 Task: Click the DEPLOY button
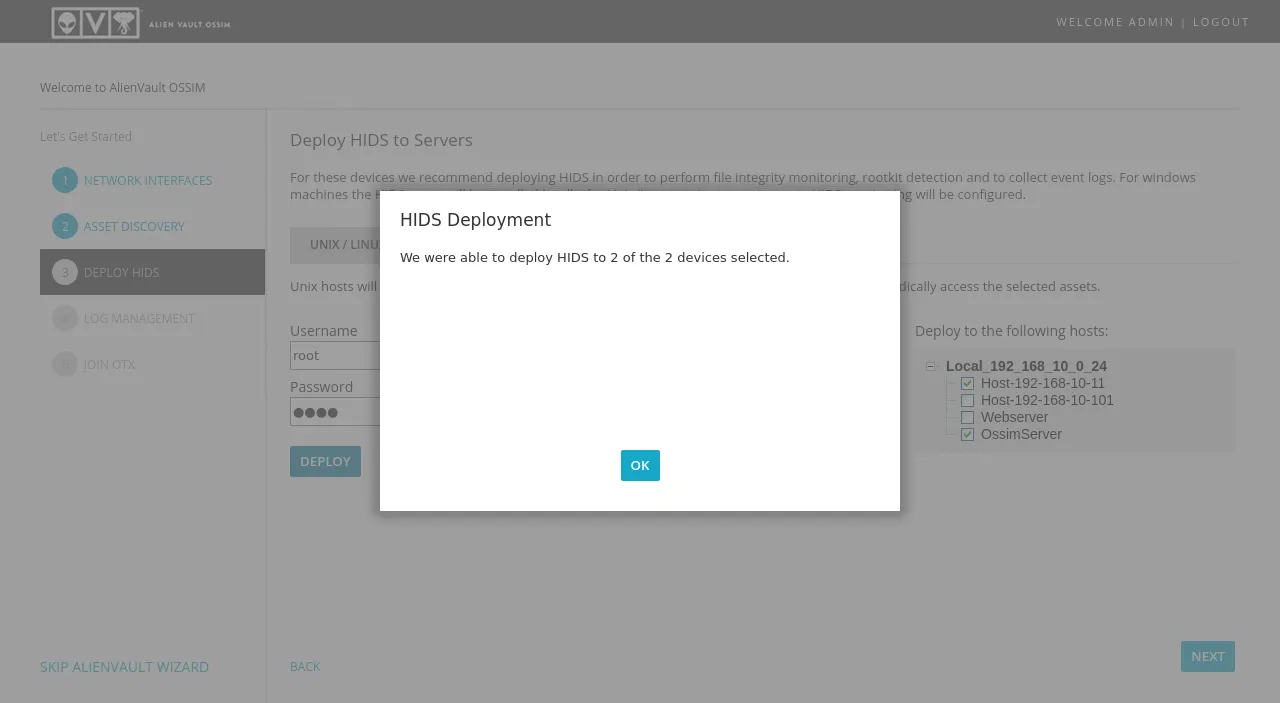pyautogui.click(x=325, y=461)
